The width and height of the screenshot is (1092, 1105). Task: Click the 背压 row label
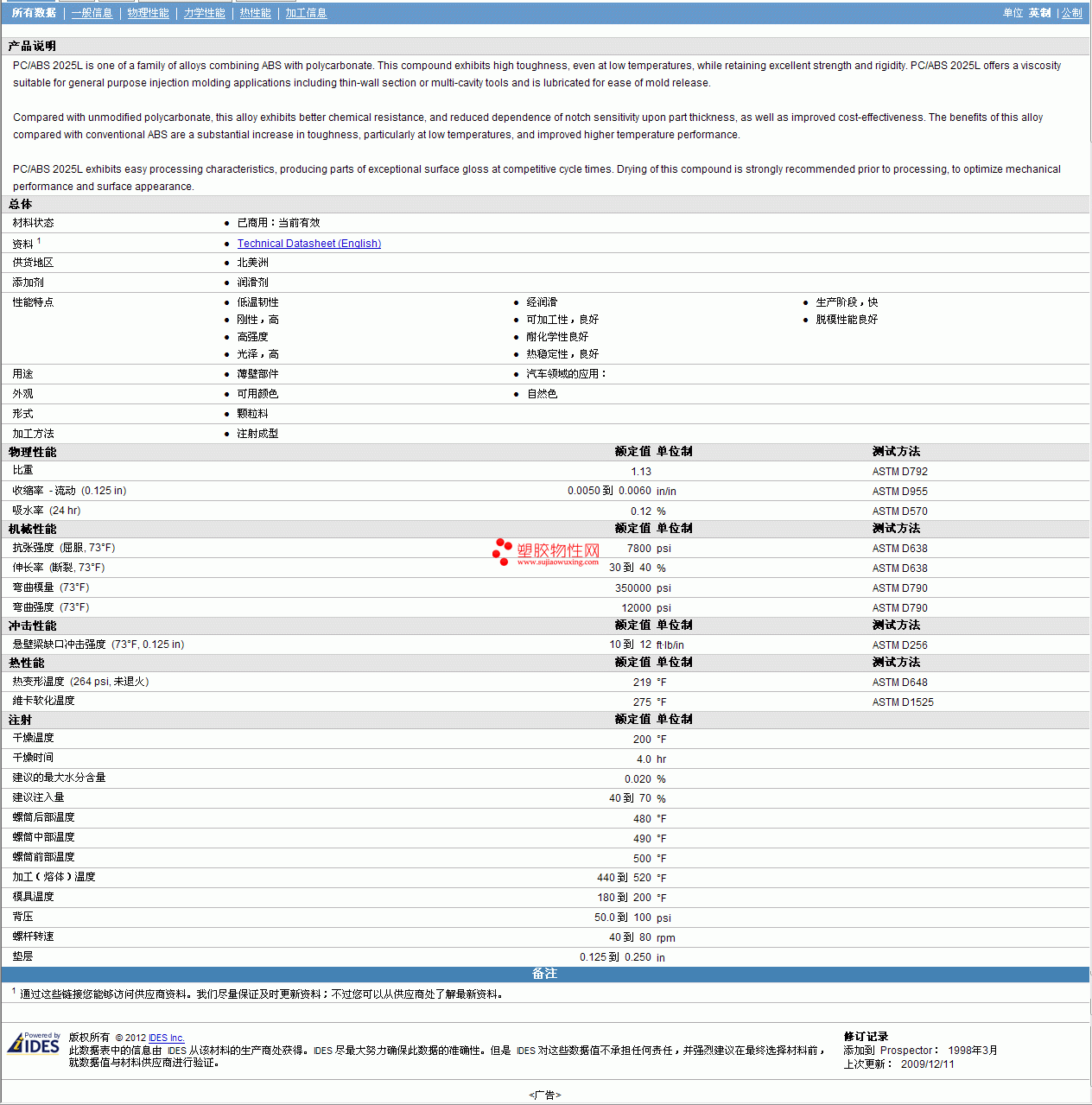(22, 917)
